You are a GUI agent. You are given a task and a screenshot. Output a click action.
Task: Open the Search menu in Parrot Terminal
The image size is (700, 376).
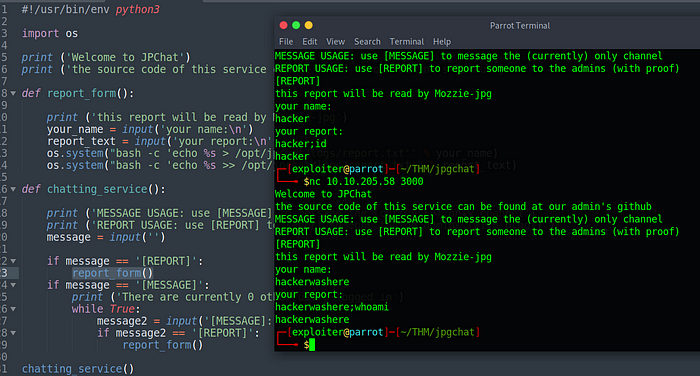coord(367,42)
